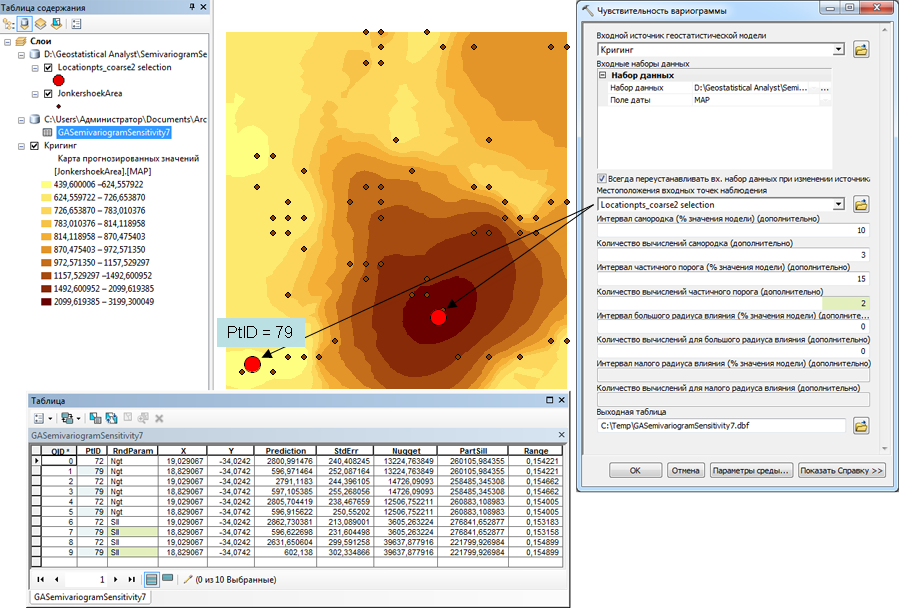The width and height of the screenshot is (899, 608).
Task: Click swatch for 2099,619385 – 3199,300049 class
Action: coord(46,302)
